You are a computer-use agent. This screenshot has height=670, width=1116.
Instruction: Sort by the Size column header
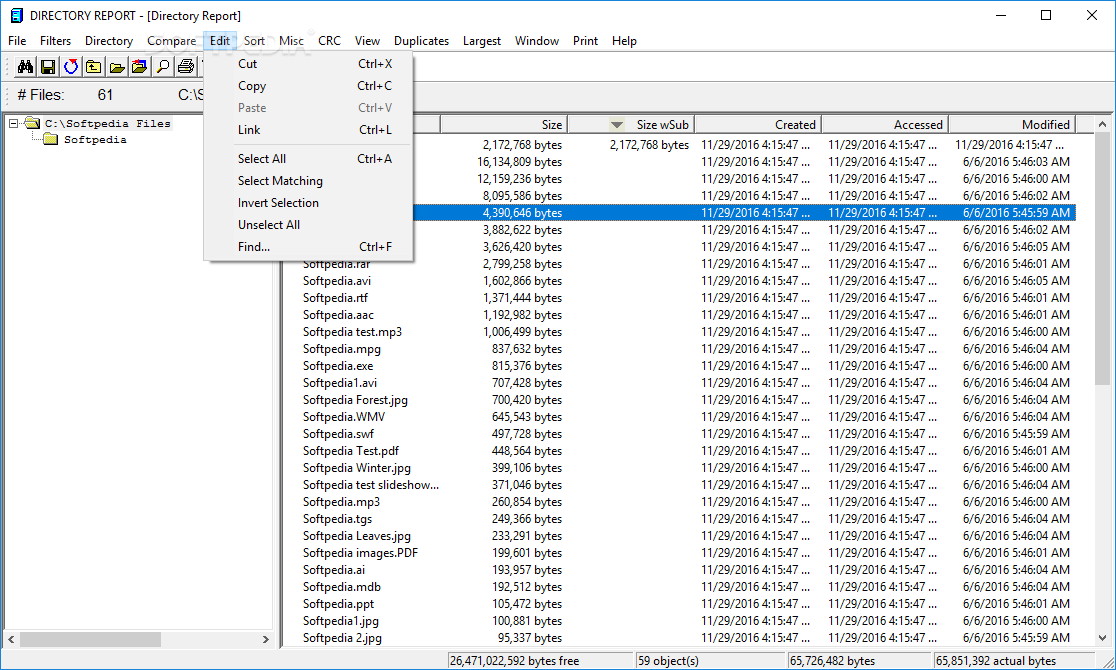pyautogui.click(x=504, y=125)
